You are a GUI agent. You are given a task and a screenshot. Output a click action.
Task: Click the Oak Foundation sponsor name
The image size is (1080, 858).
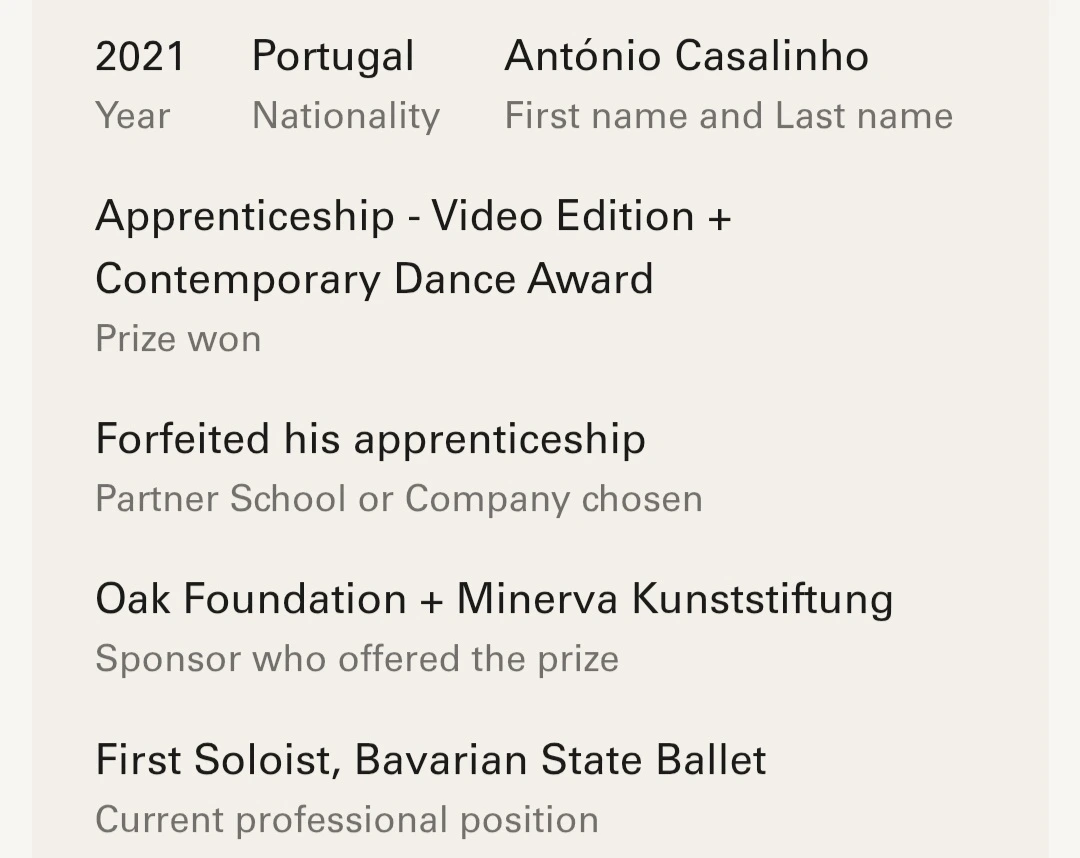[x=250, y=600]
